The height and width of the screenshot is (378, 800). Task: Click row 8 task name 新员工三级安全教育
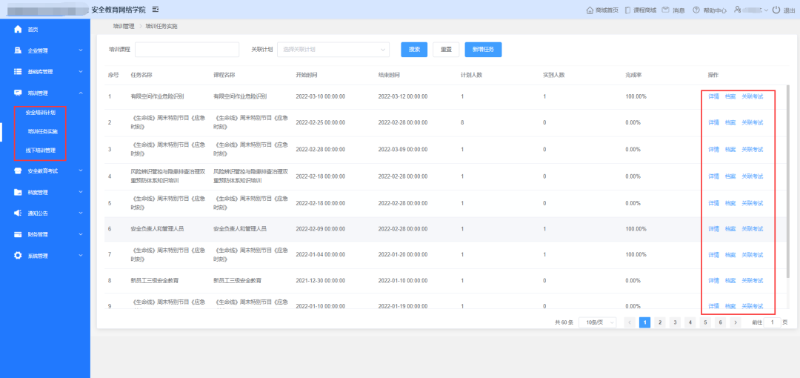tap(155, 281)
